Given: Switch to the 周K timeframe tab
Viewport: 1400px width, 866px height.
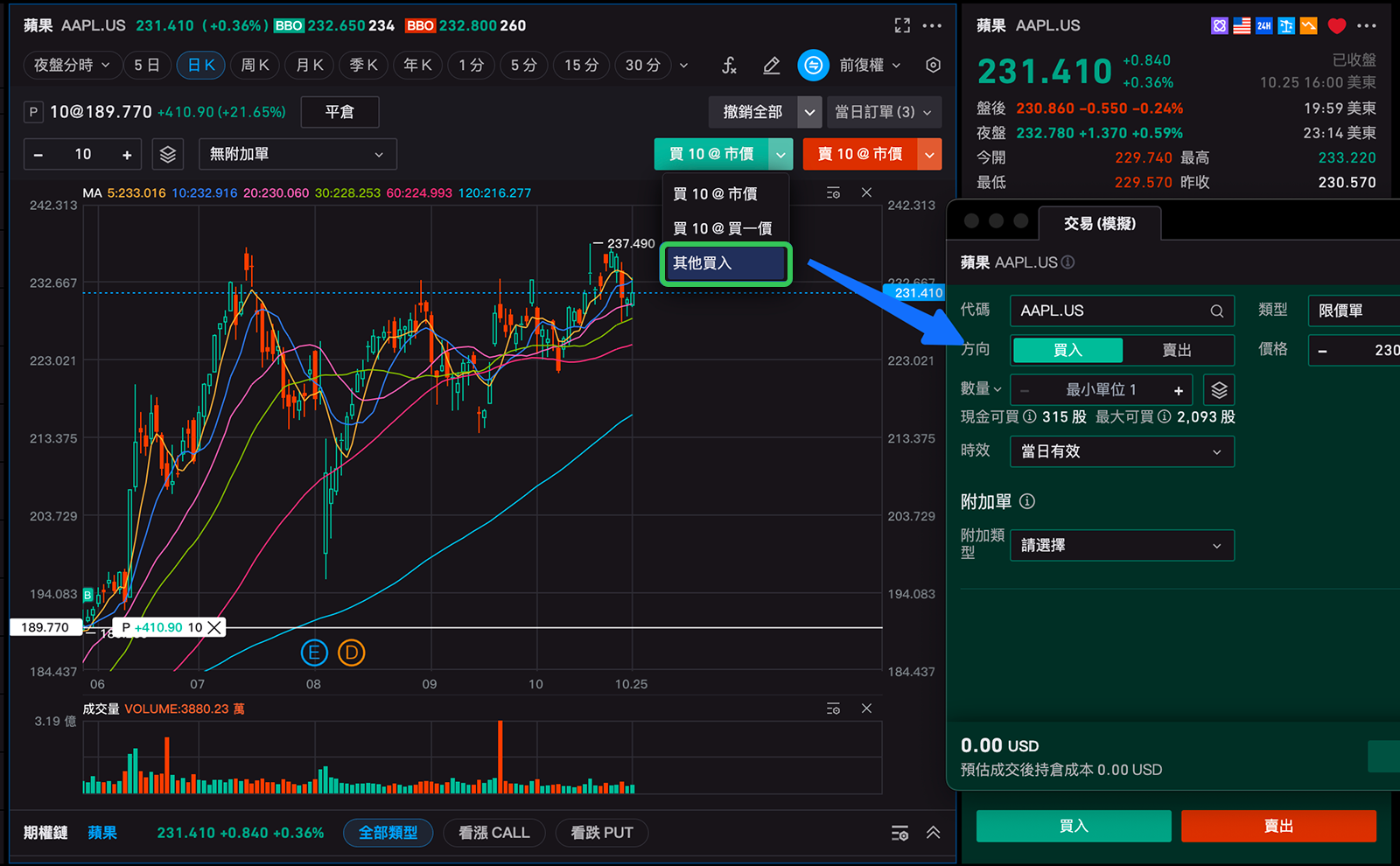Looking at the screenshot, I should click(x=255, y=66).
